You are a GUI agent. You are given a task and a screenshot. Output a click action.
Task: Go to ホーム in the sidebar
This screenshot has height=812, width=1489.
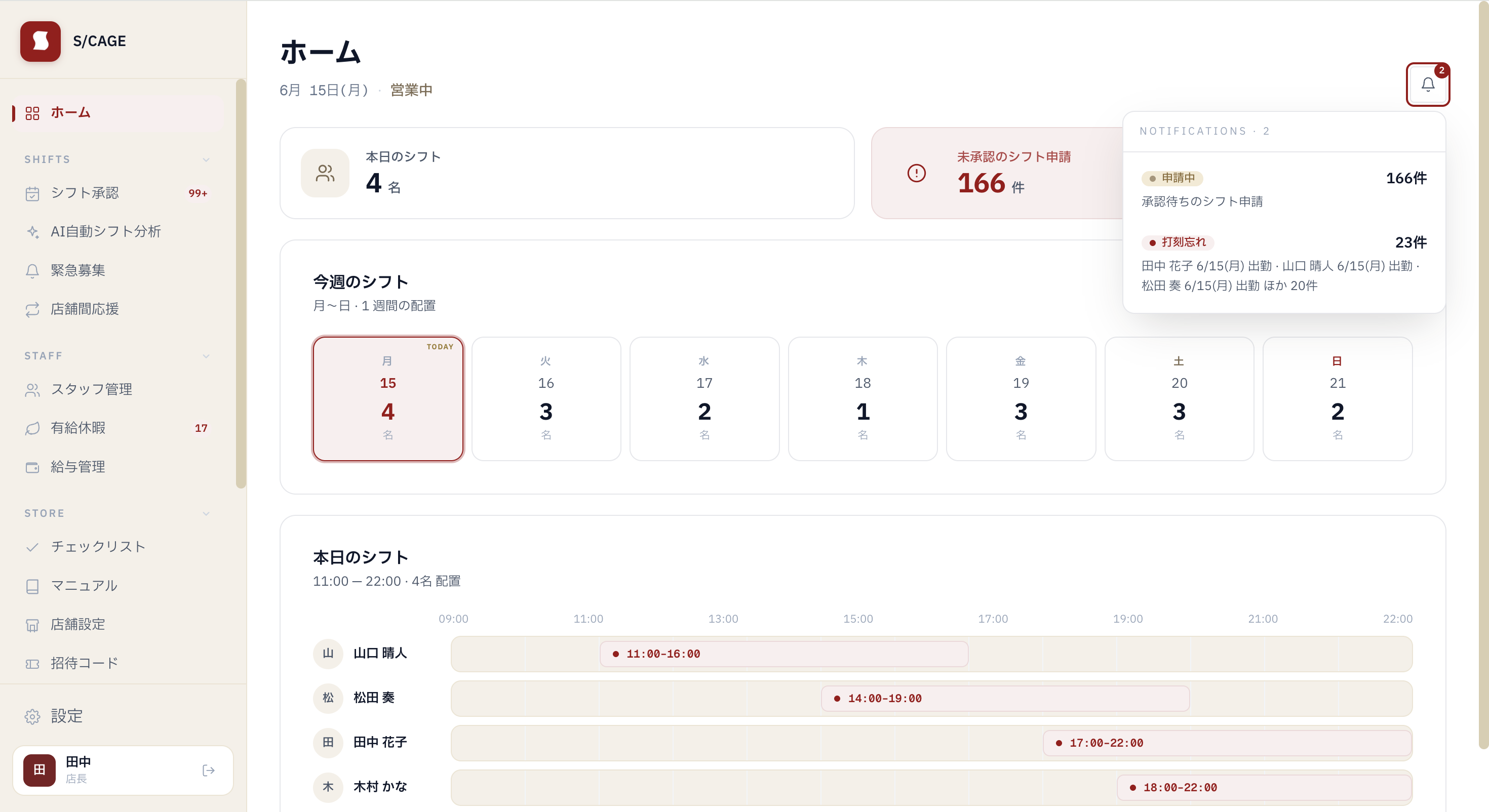point(118,113)
